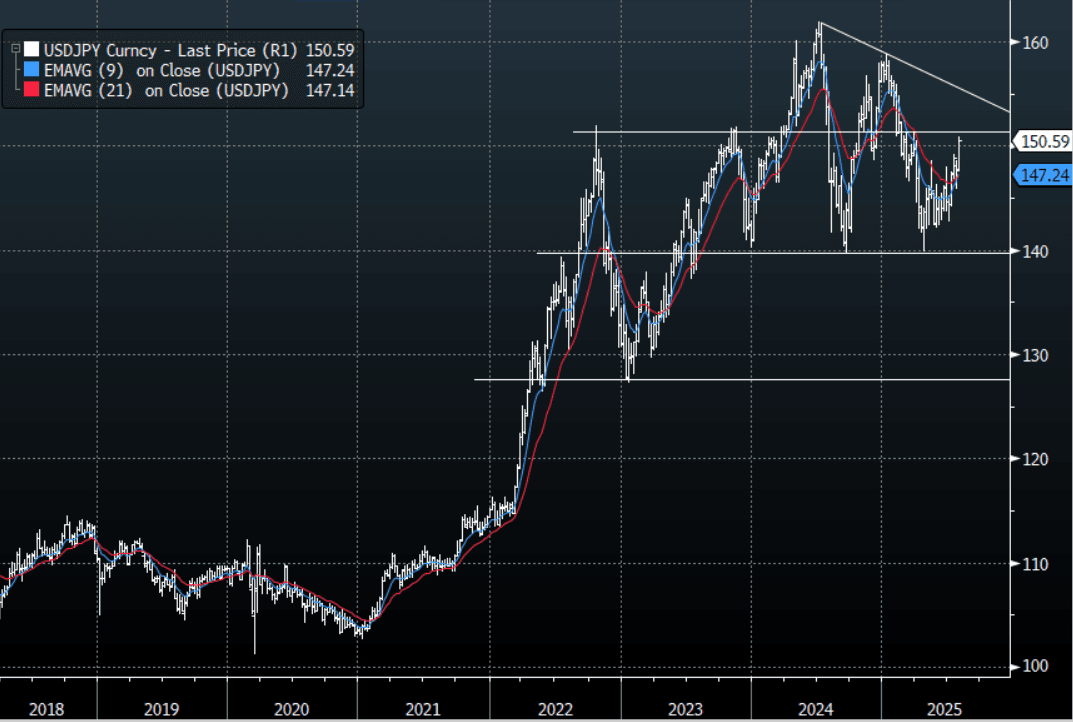Screen dimensions: 1073x722
Task: Click the blue 147.24 EMA tag on axis
Action: click(1042, 175)
